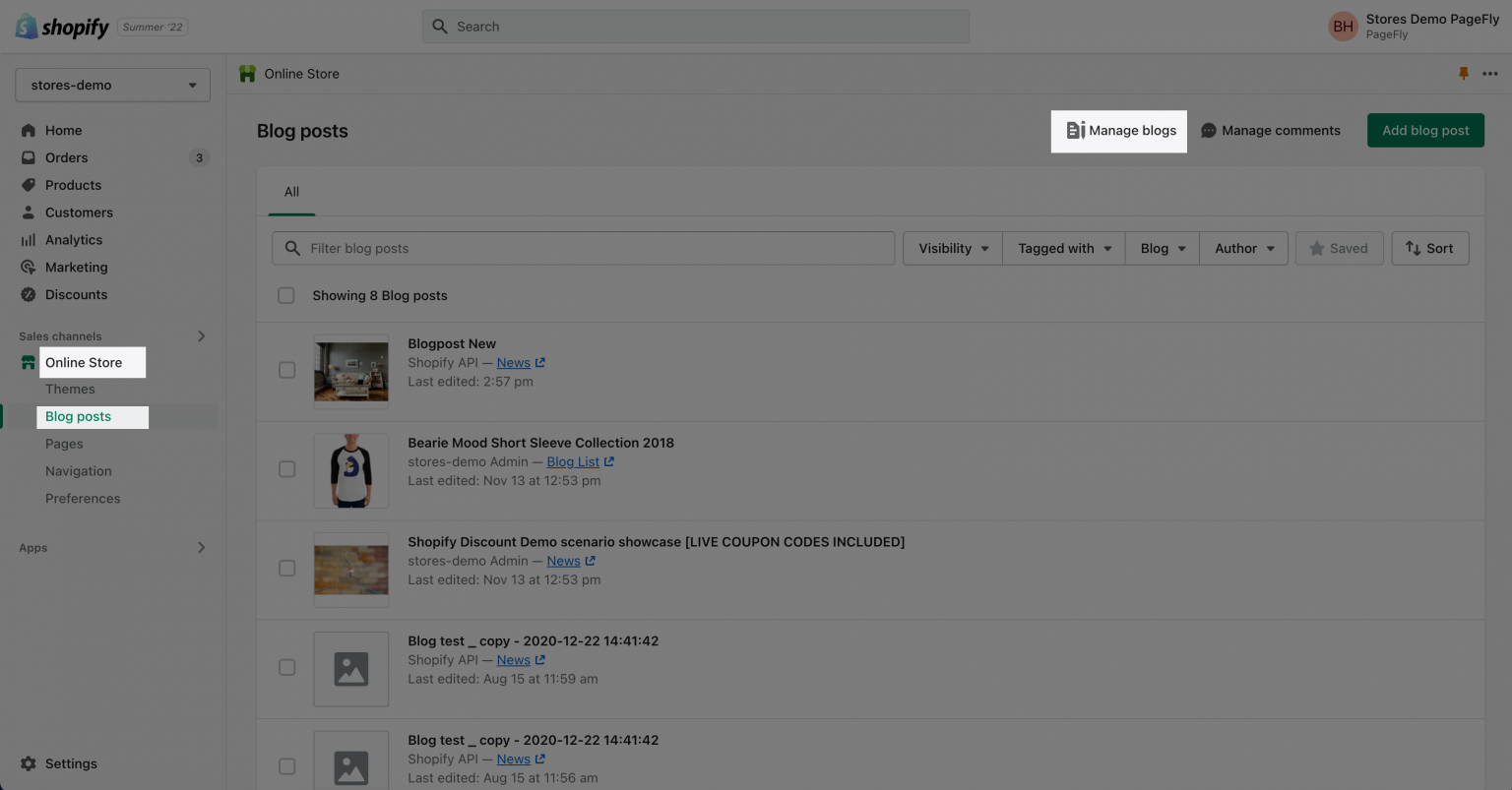Click the Orders badge showing 3
Viewport: 1512px width, 790px height.
coord(199,157)
